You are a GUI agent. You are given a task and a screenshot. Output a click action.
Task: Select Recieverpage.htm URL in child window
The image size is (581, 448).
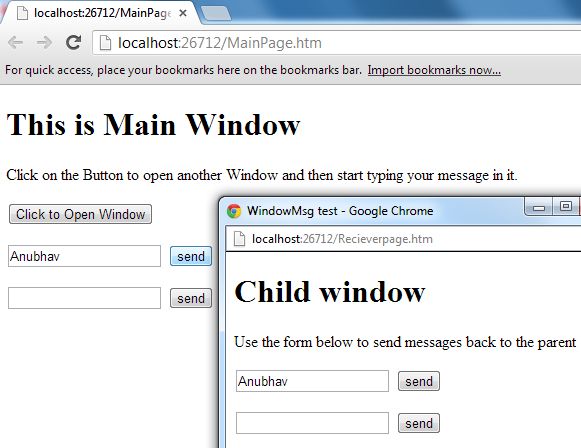(342, 239)
